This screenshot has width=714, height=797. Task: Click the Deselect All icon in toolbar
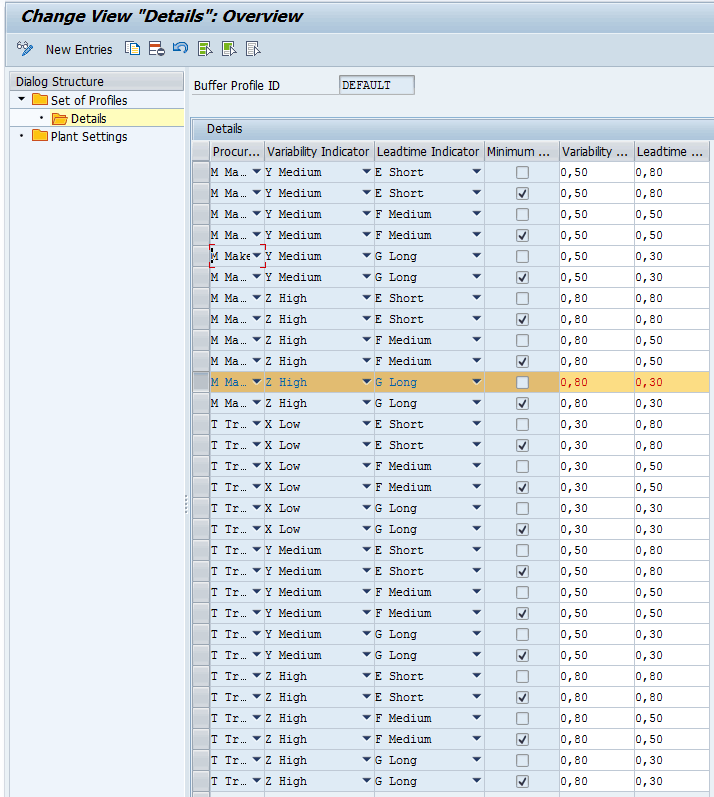click(x=253, y=48)
